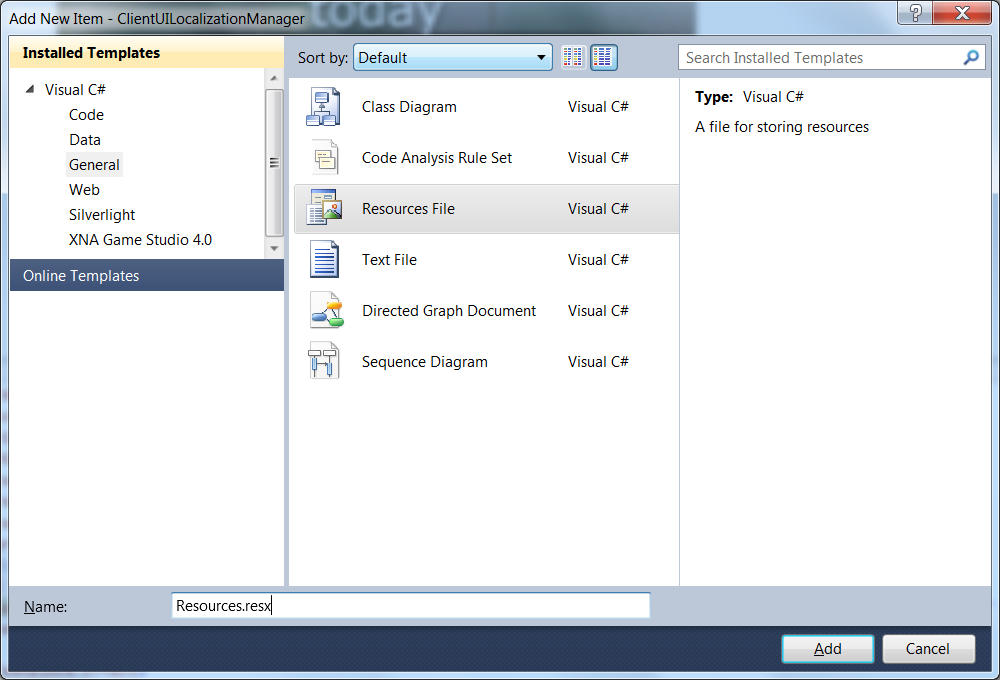
Task: Click the category tree scroll up arrow
Action: (274, 78)
